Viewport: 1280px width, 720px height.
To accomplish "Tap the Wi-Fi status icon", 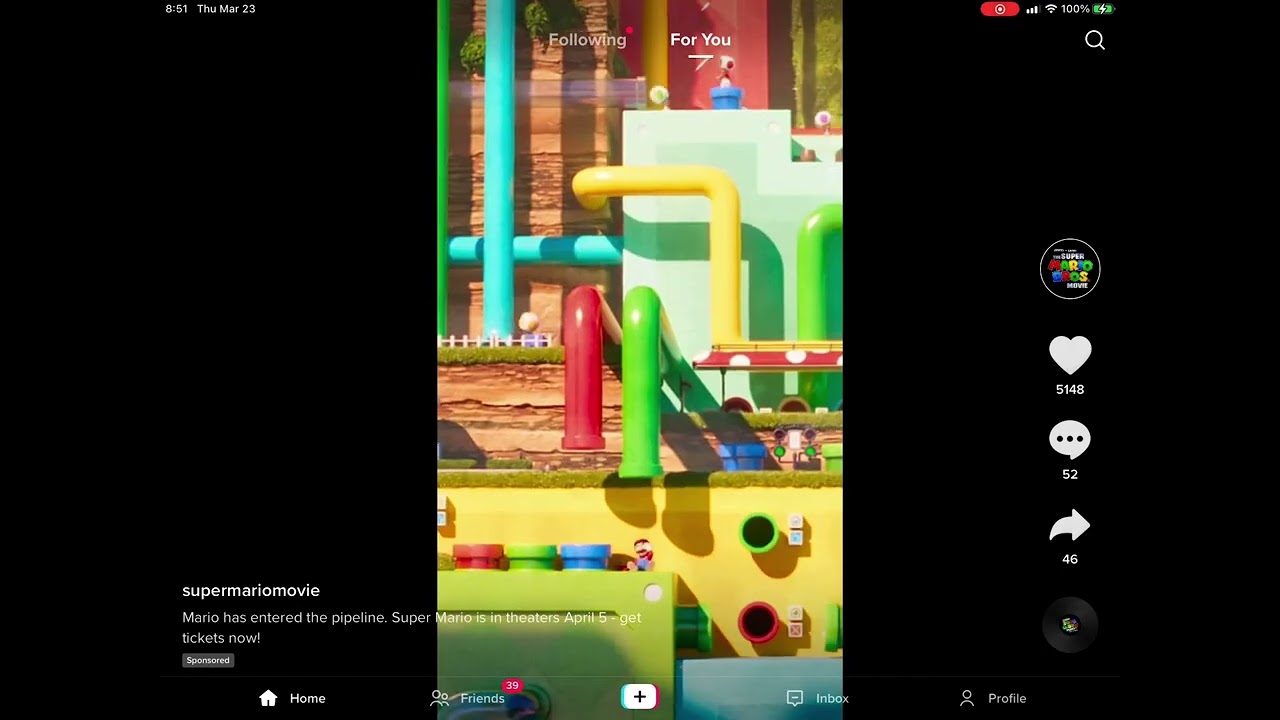I will [x=1051, y=9].
